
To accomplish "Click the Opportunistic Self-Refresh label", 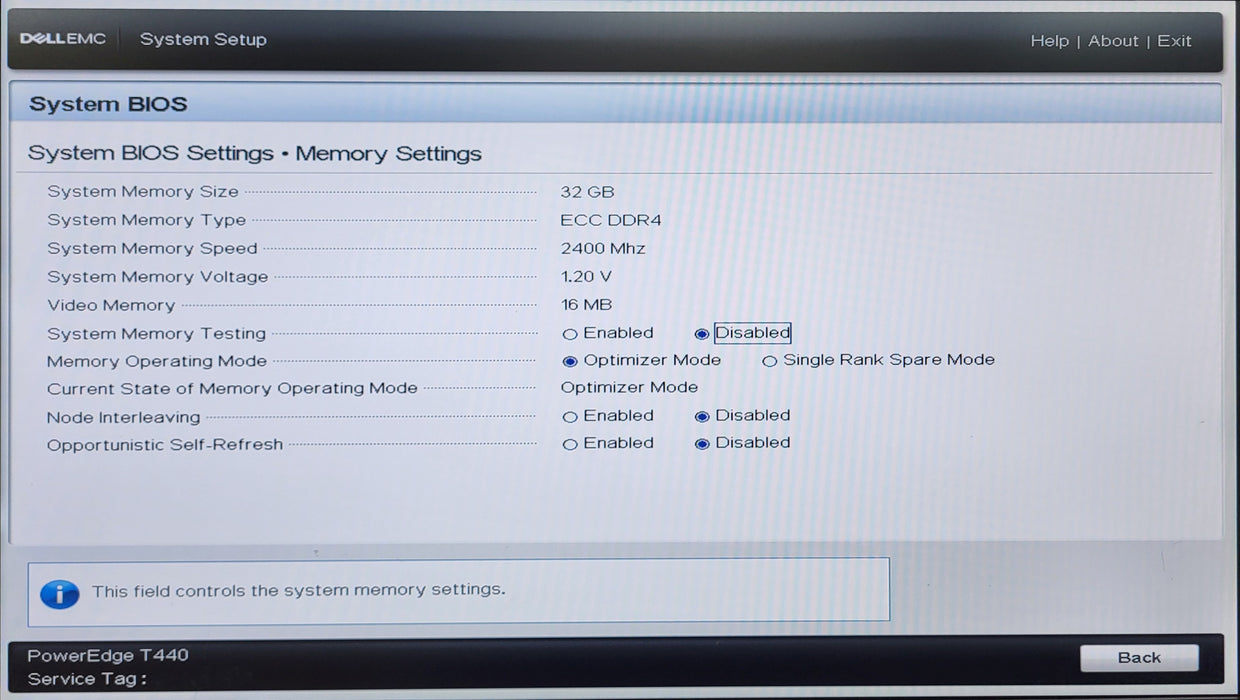I will click(165, 445).
